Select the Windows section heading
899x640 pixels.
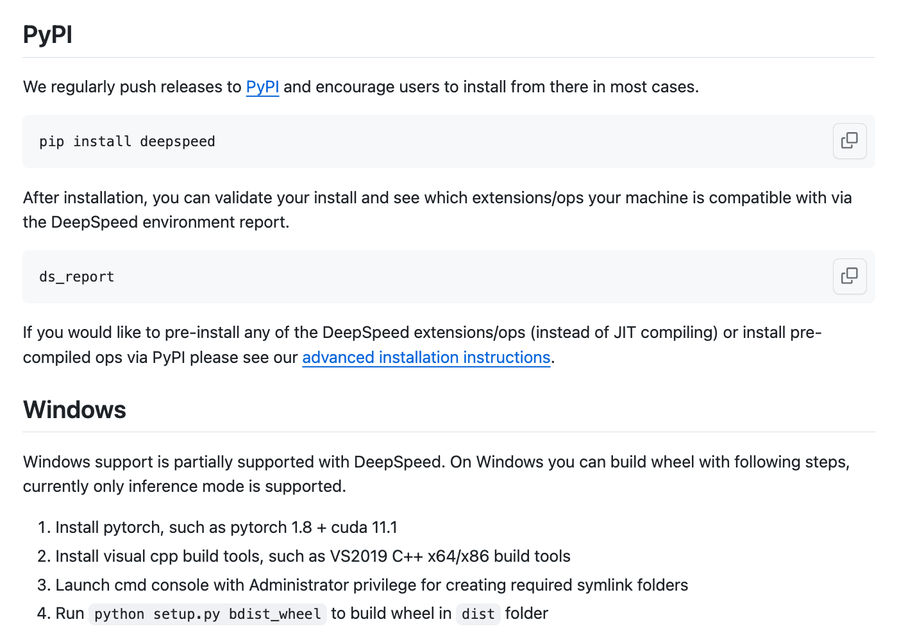pos(75,409)
